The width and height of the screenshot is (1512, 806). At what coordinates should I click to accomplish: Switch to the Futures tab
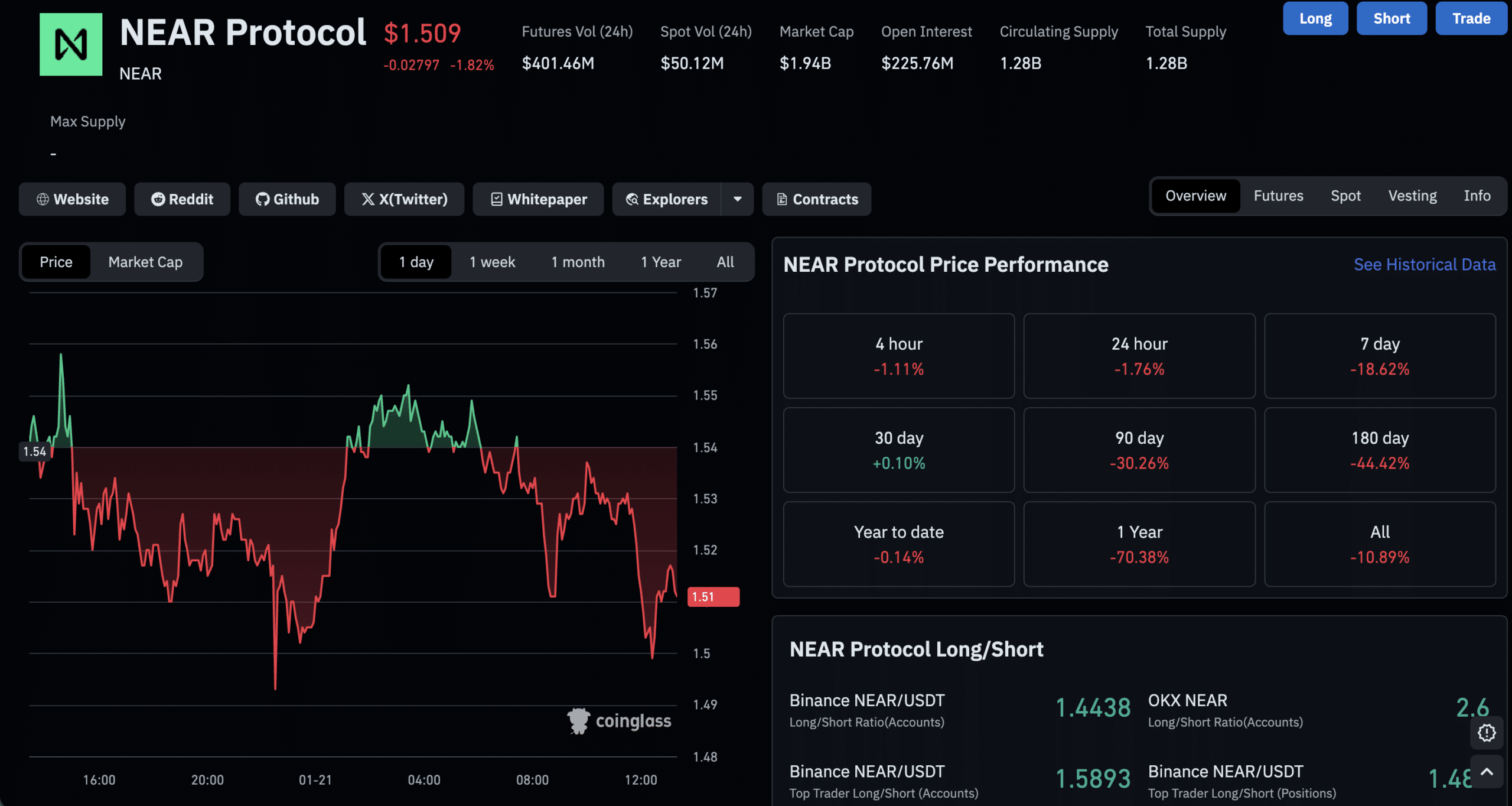pyautogui.click(x=1278, y=196)
